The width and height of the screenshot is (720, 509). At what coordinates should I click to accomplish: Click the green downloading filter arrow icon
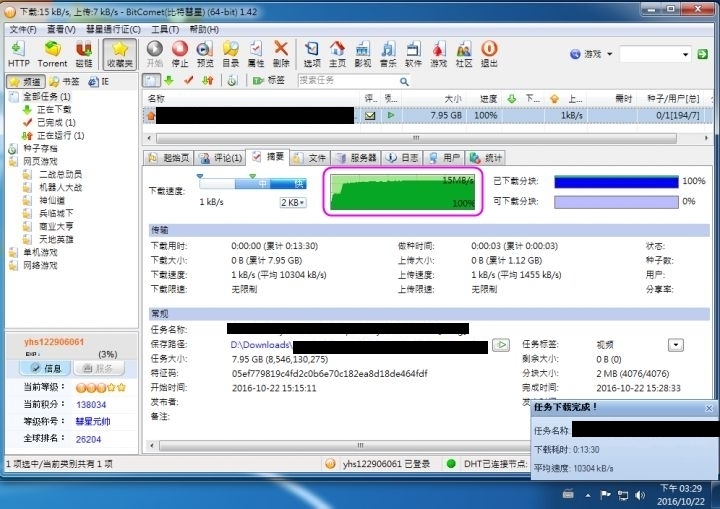point(169,81)
